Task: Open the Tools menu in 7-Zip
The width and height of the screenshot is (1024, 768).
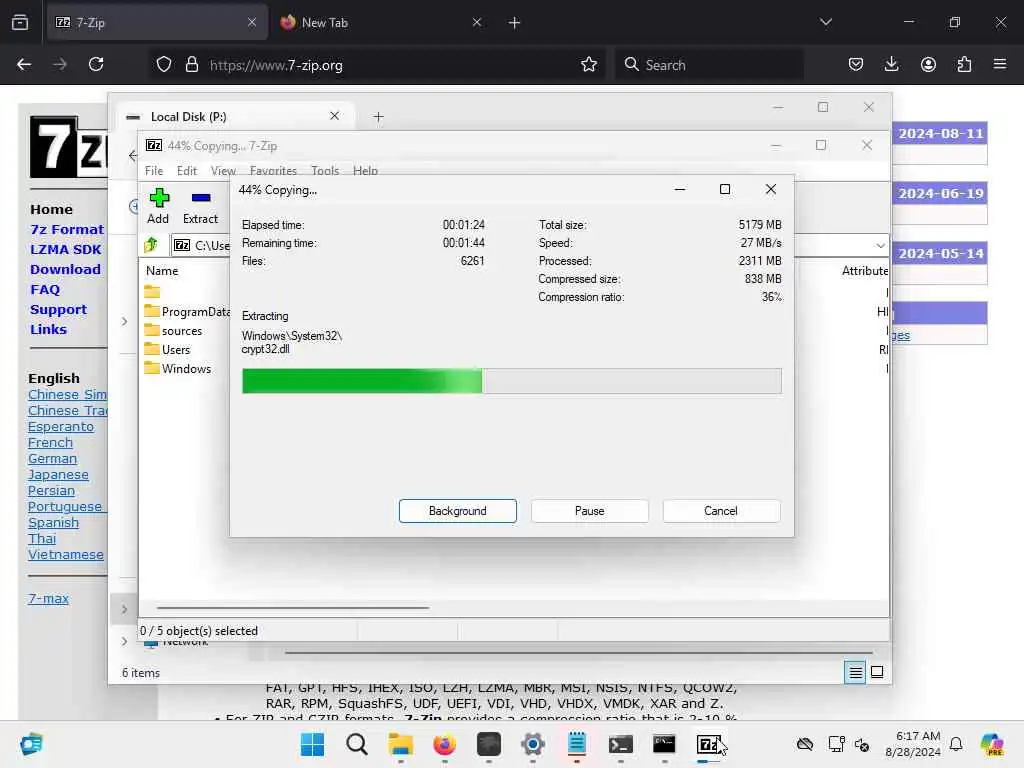Action: coord(325,170)
